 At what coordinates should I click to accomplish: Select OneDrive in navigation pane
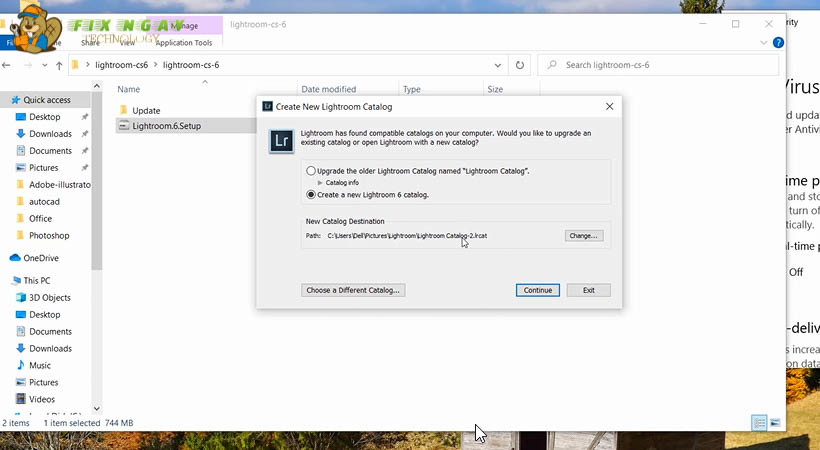click(40, 258)
